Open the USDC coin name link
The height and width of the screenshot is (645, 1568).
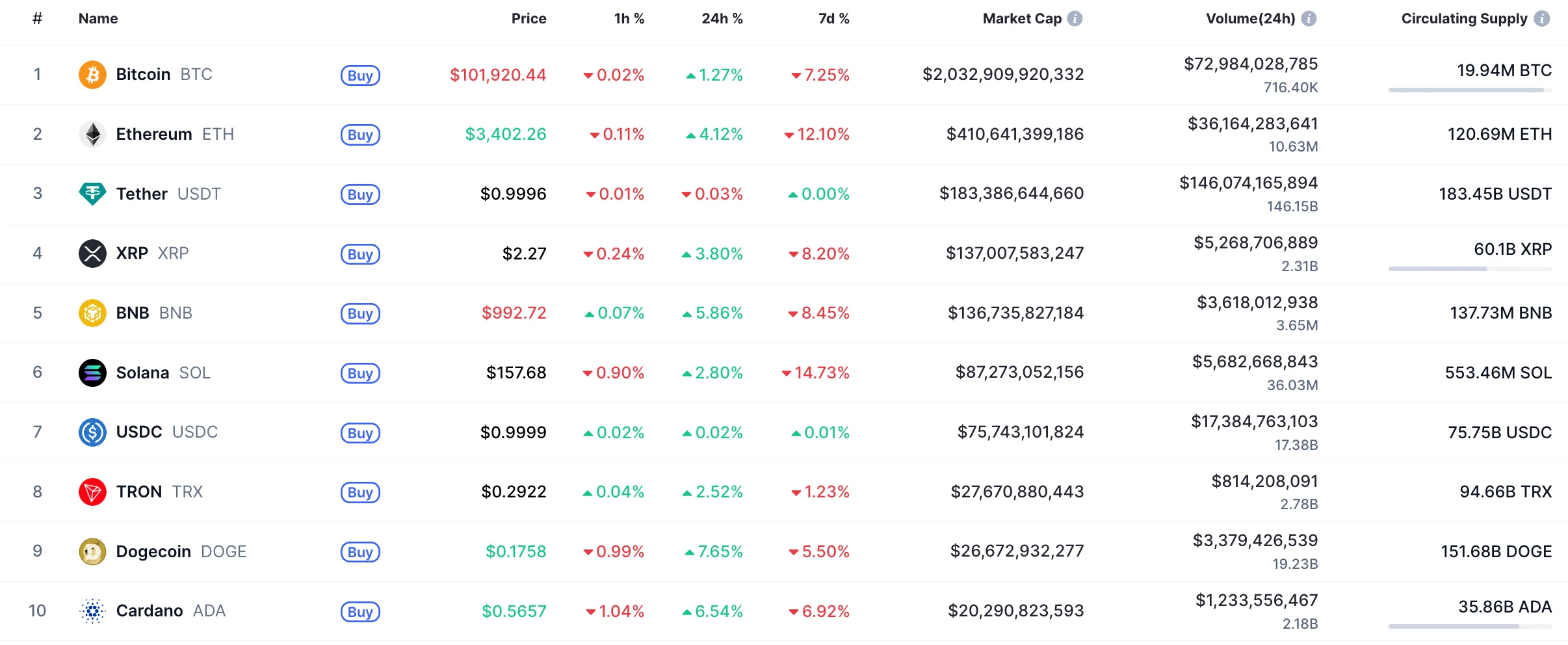[138, 432]
